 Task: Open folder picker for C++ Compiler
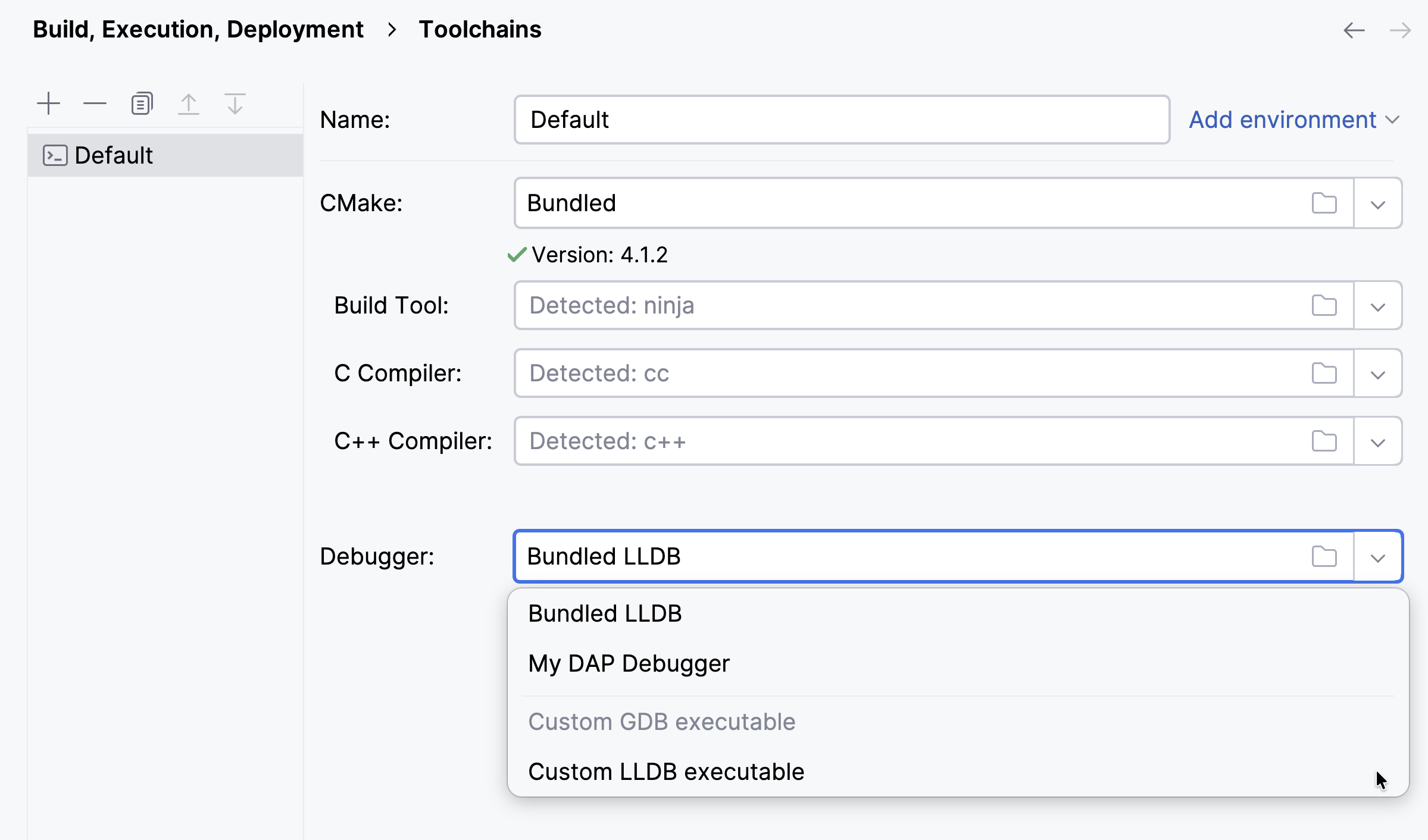pos(1324,441)
